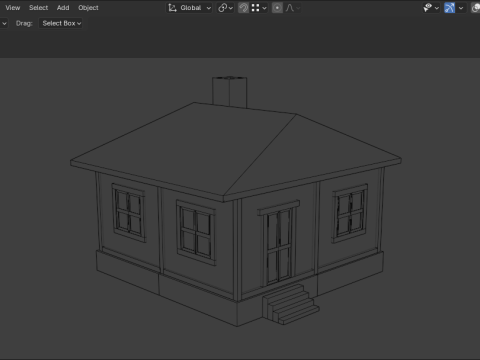Open viewport visibility and selectability dropdown
The image size is (480, 360).
pos(431,8)
